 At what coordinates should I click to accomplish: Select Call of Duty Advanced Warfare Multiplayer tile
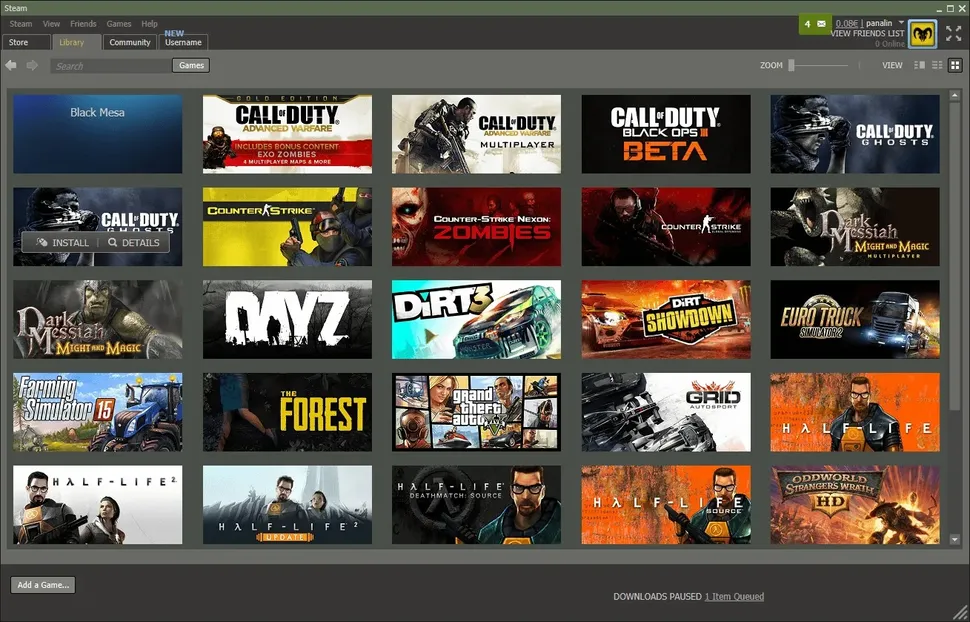476,134
